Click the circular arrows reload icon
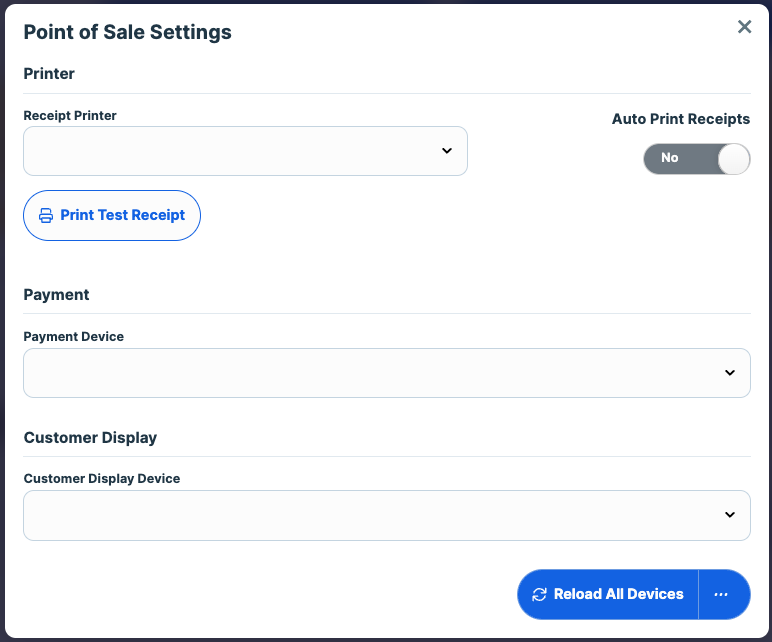772x642 pixels. coord(539,594)
